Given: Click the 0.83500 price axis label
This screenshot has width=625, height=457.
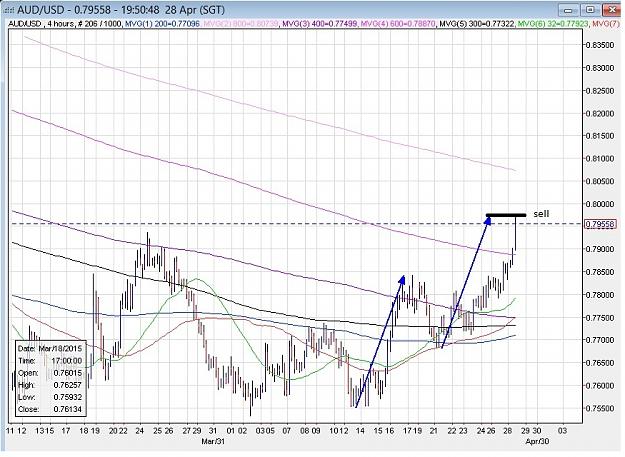Looking at the screenshot, I should tap(600, 45).
